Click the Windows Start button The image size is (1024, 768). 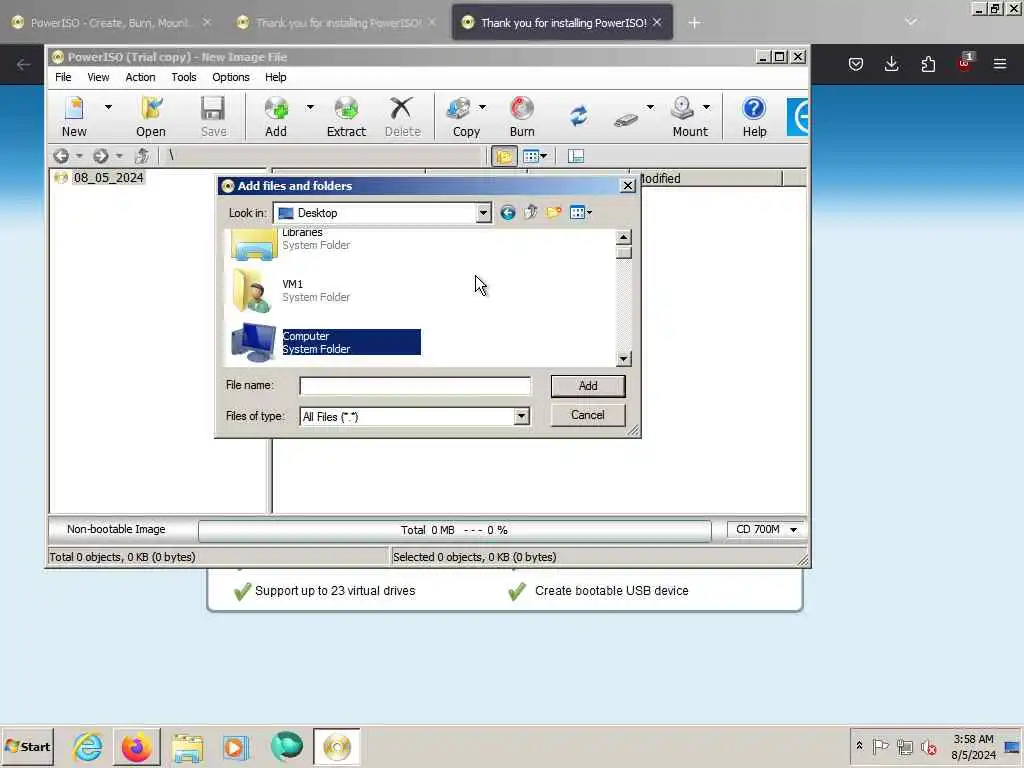28,746
